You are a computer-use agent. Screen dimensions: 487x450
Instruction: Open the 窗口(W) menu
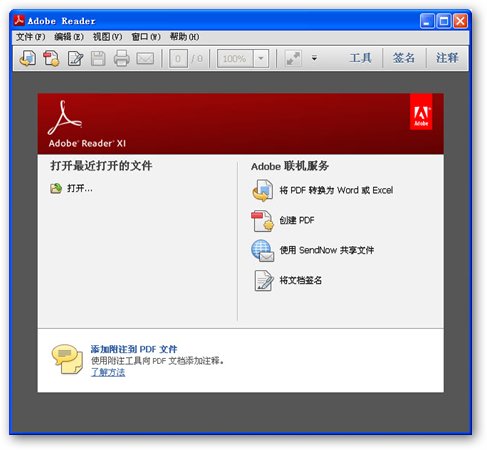(146, 37)
